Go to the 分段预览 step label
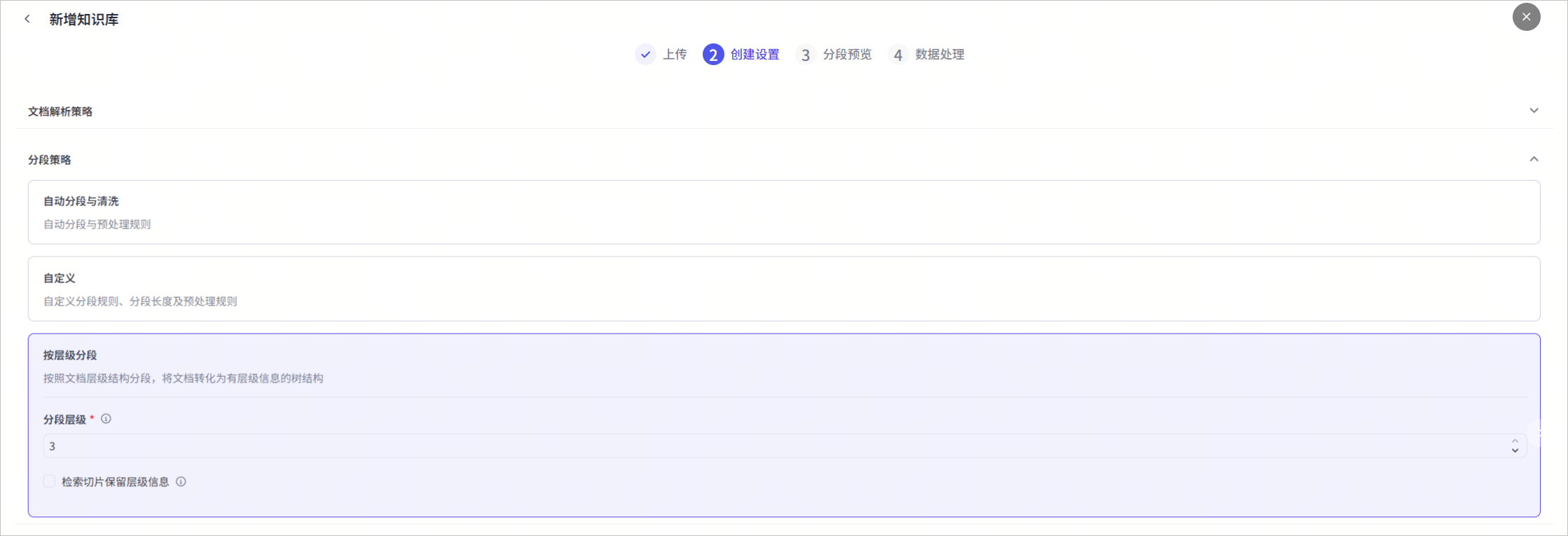This screenshot has height=536, width=1568. click(847, 54)
